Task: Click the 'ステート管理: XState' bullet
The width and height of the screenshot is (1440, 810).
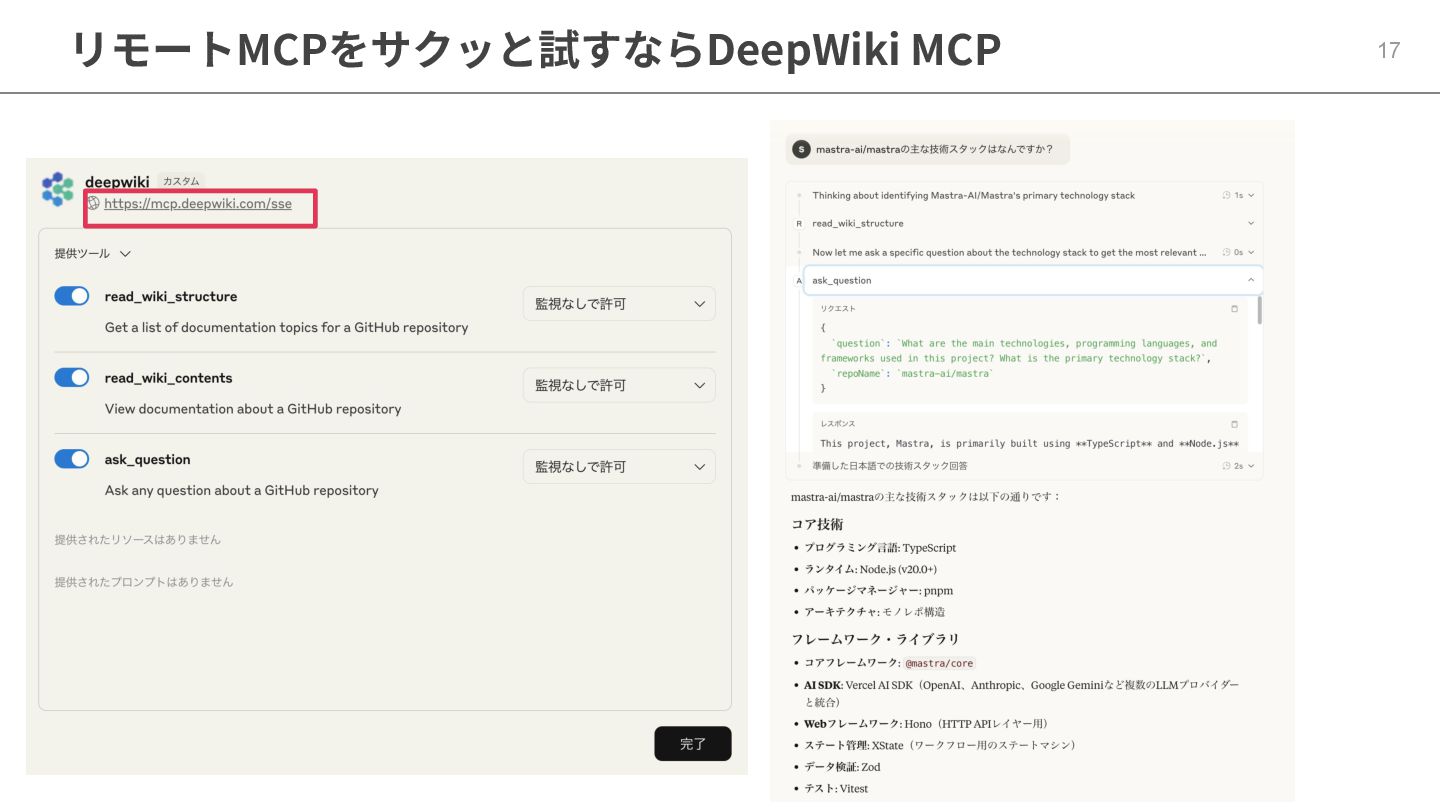Action: (940, 745)
